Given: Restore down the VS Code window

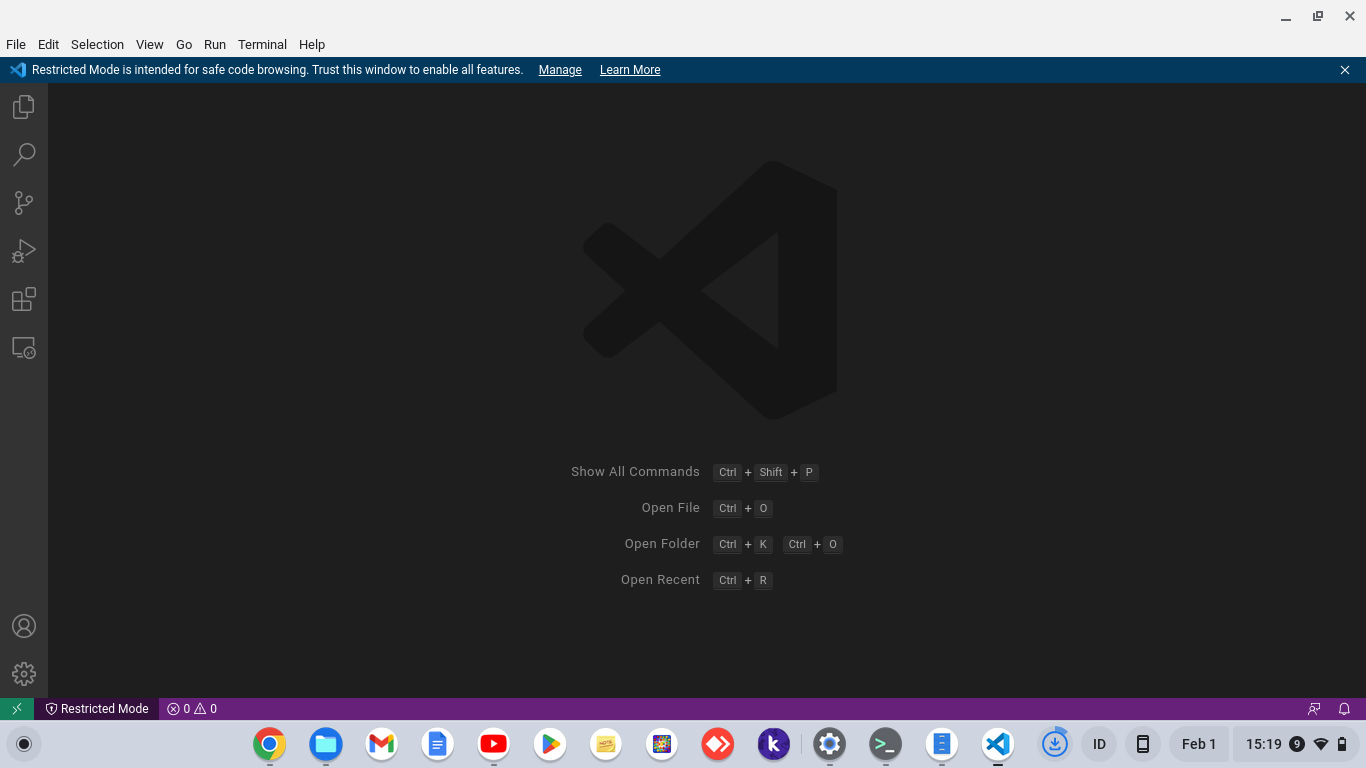Looking at the screenshot, I should coord(1318,16).
